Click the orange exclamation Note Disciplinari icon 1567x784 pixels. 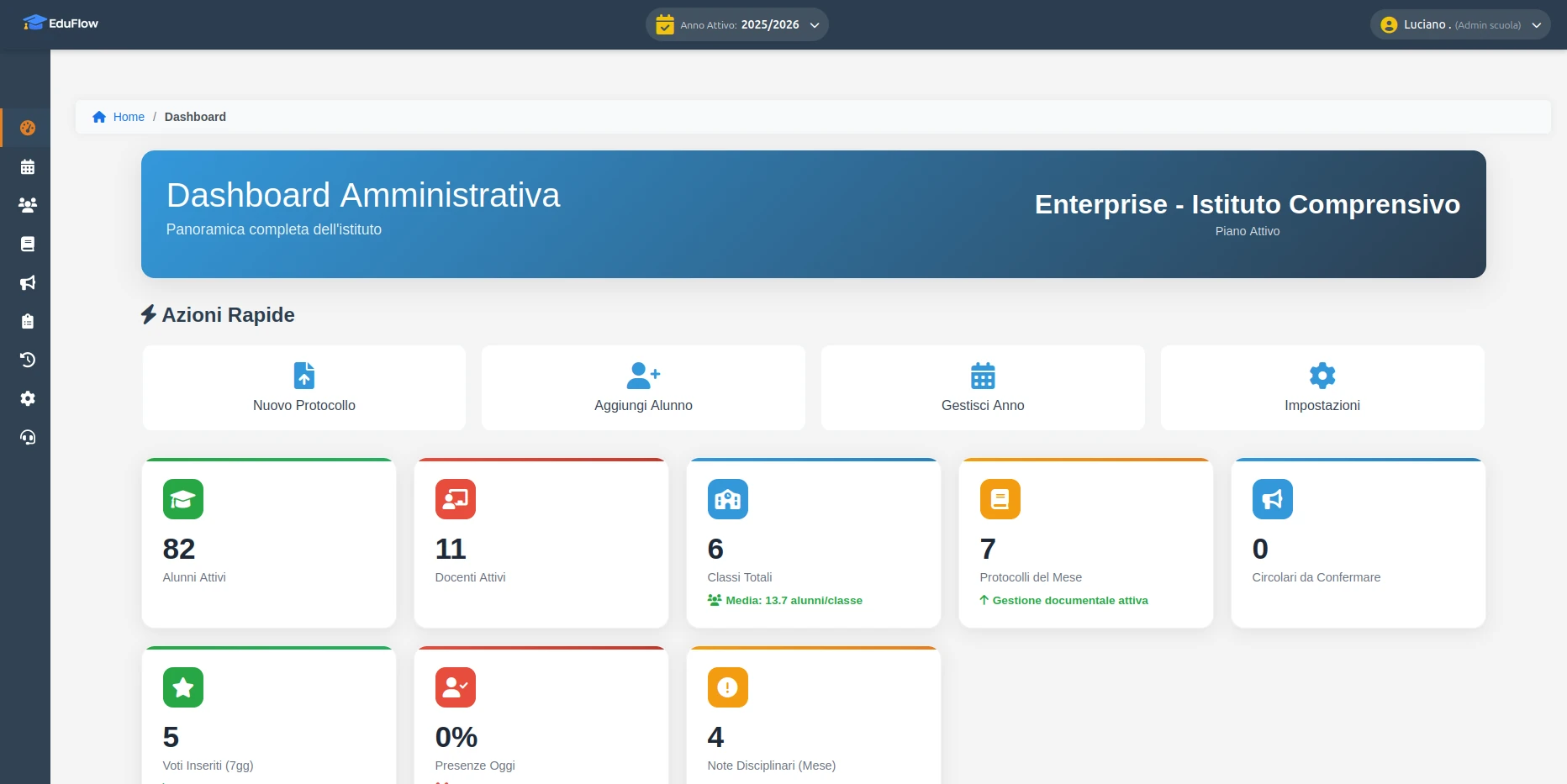(728, 687)
